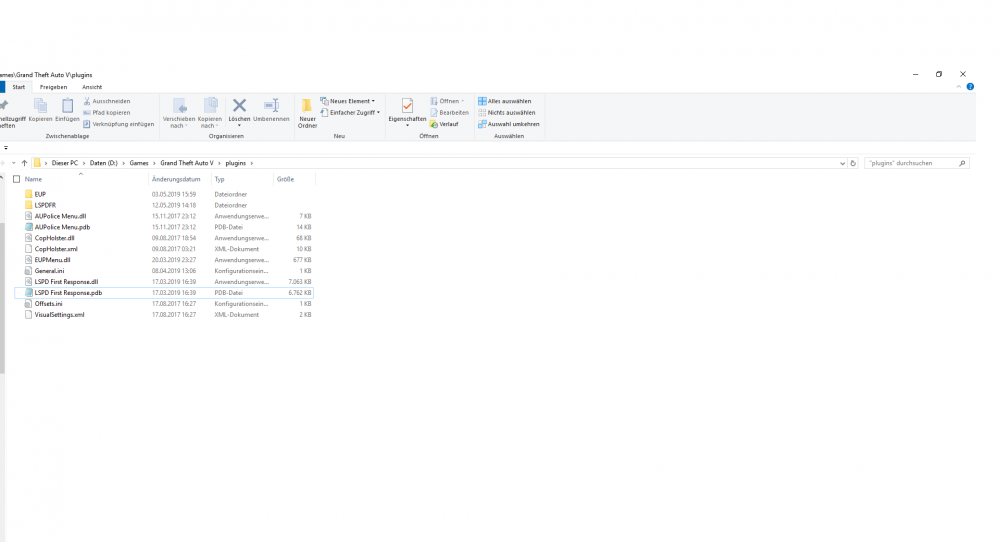Select the CopHolster.xml file

click(56, 249)
